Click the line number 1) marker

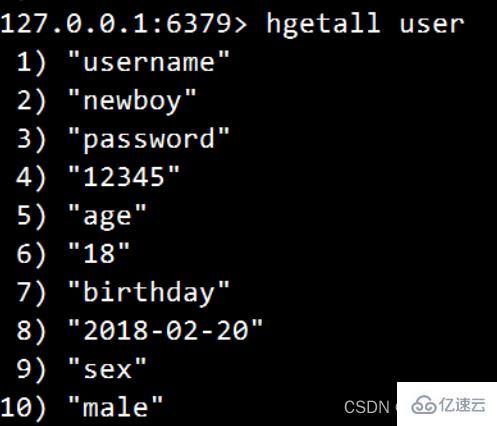[31, 63]
